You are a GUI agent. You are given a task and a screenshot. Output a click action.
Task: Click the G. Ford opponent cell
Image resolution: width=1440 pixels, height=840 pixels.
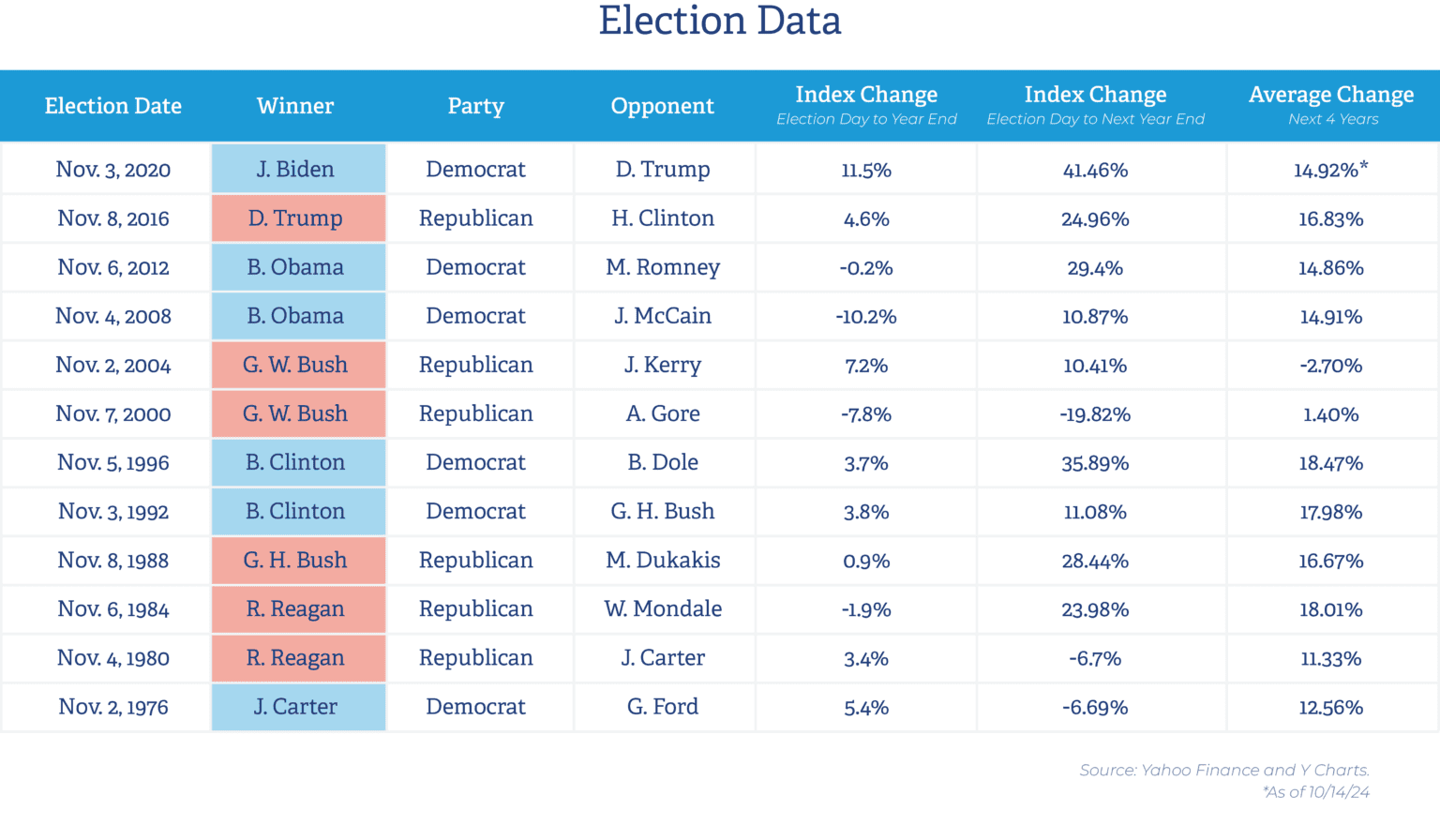(663, 707)
